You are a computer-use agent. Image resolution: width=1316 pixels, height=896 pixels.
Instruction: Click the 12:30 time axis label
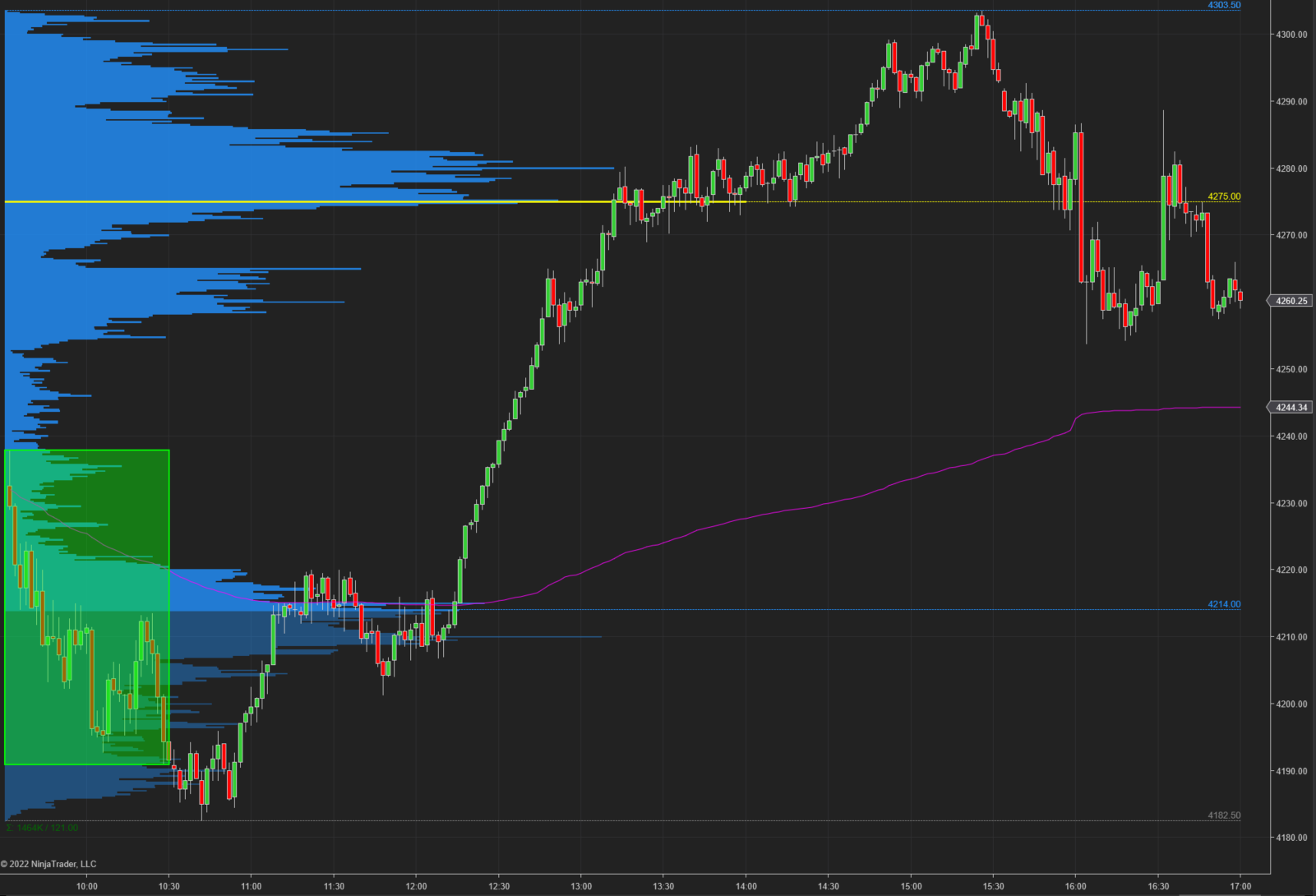[499, 886]
